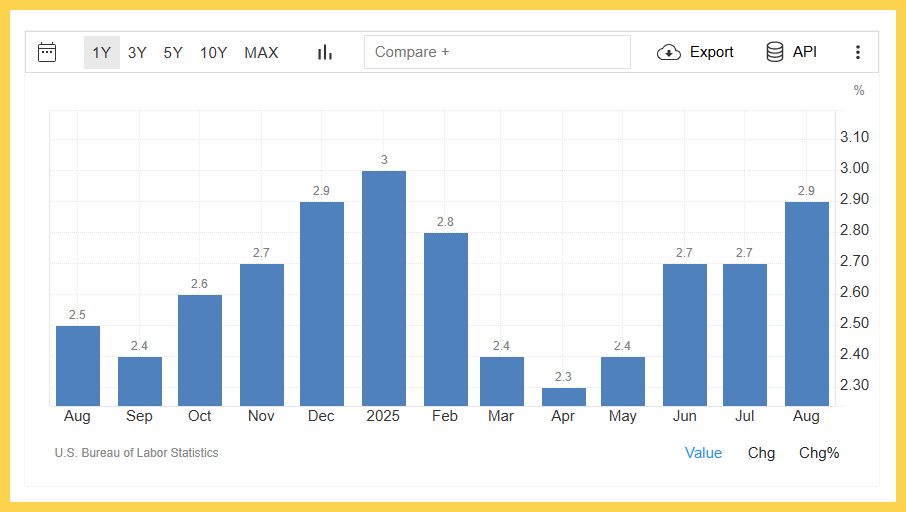Click the December bar showing 2.9

coord(322,305)
